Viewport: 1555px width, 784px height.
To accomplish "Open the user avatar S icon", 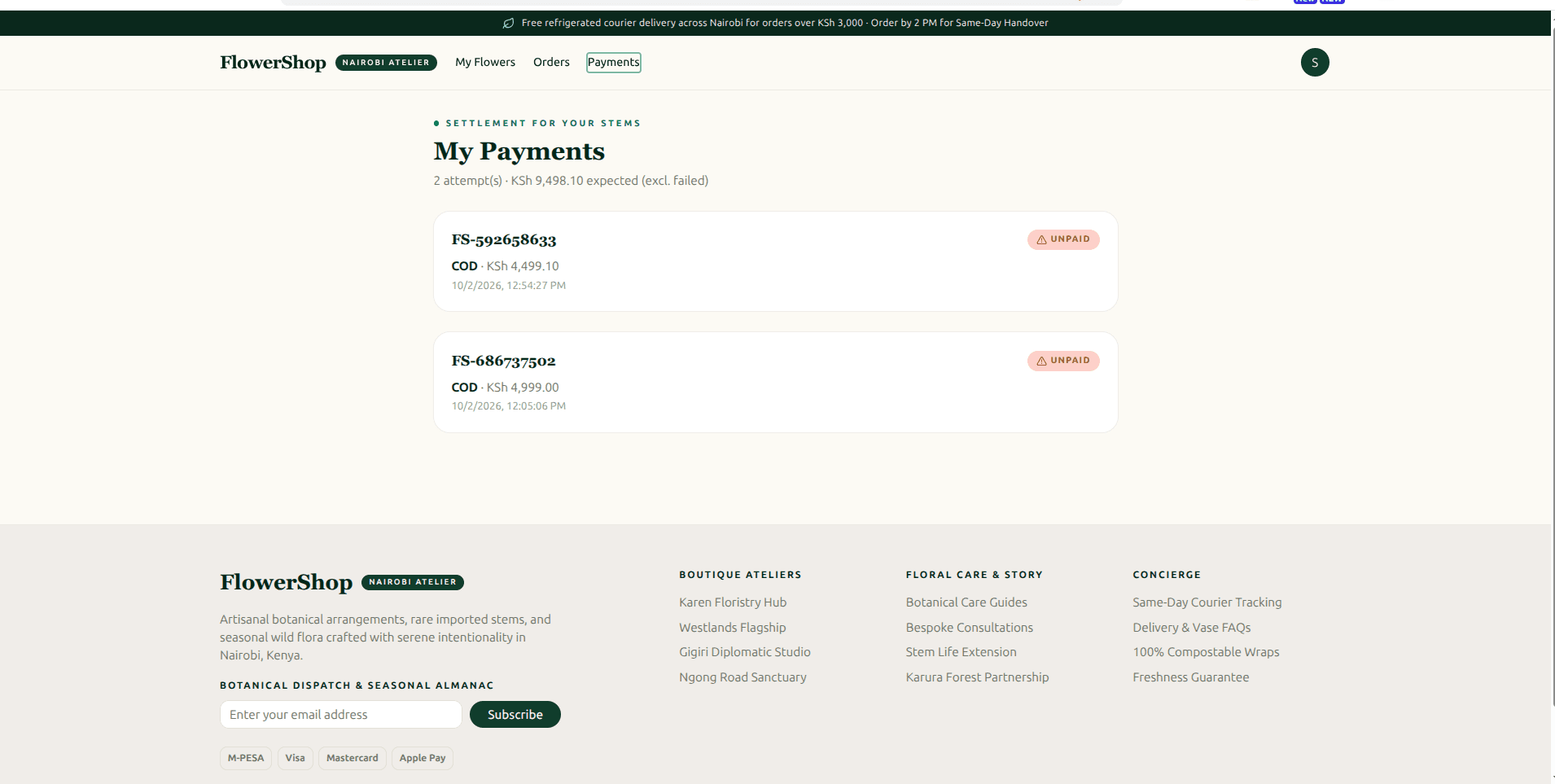I will pyautogui.click(x=1314, y=63).
